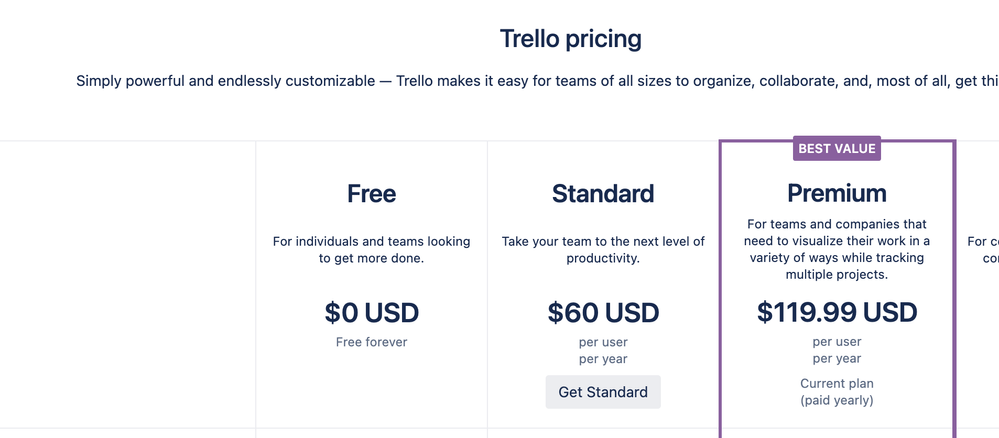This screenshot has width=999, height=438.
Task: Select the Standard plan title
Action: click(603, 193)
